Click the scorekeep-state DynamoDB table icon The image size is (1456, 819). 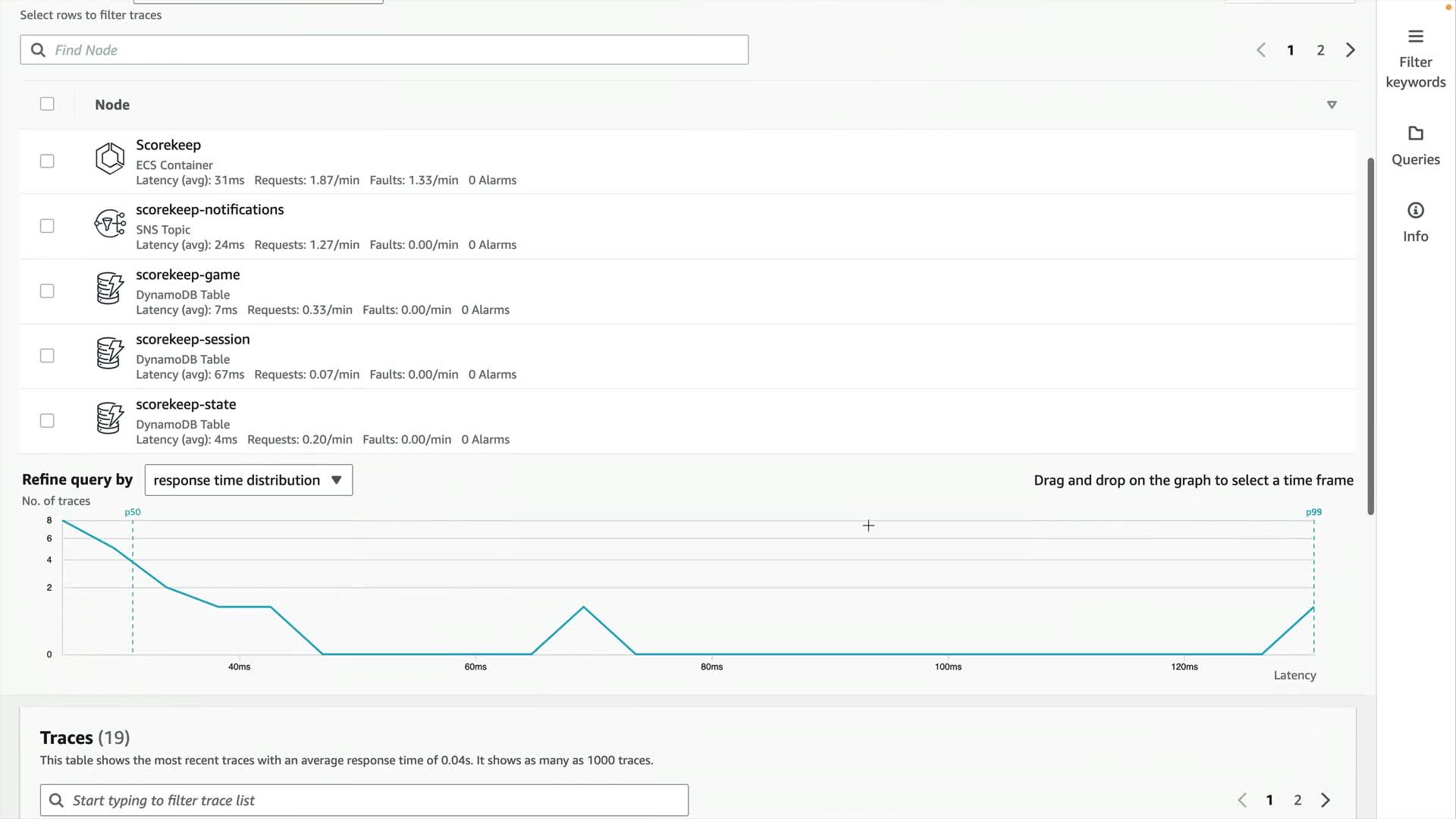[x=109, y=418]
